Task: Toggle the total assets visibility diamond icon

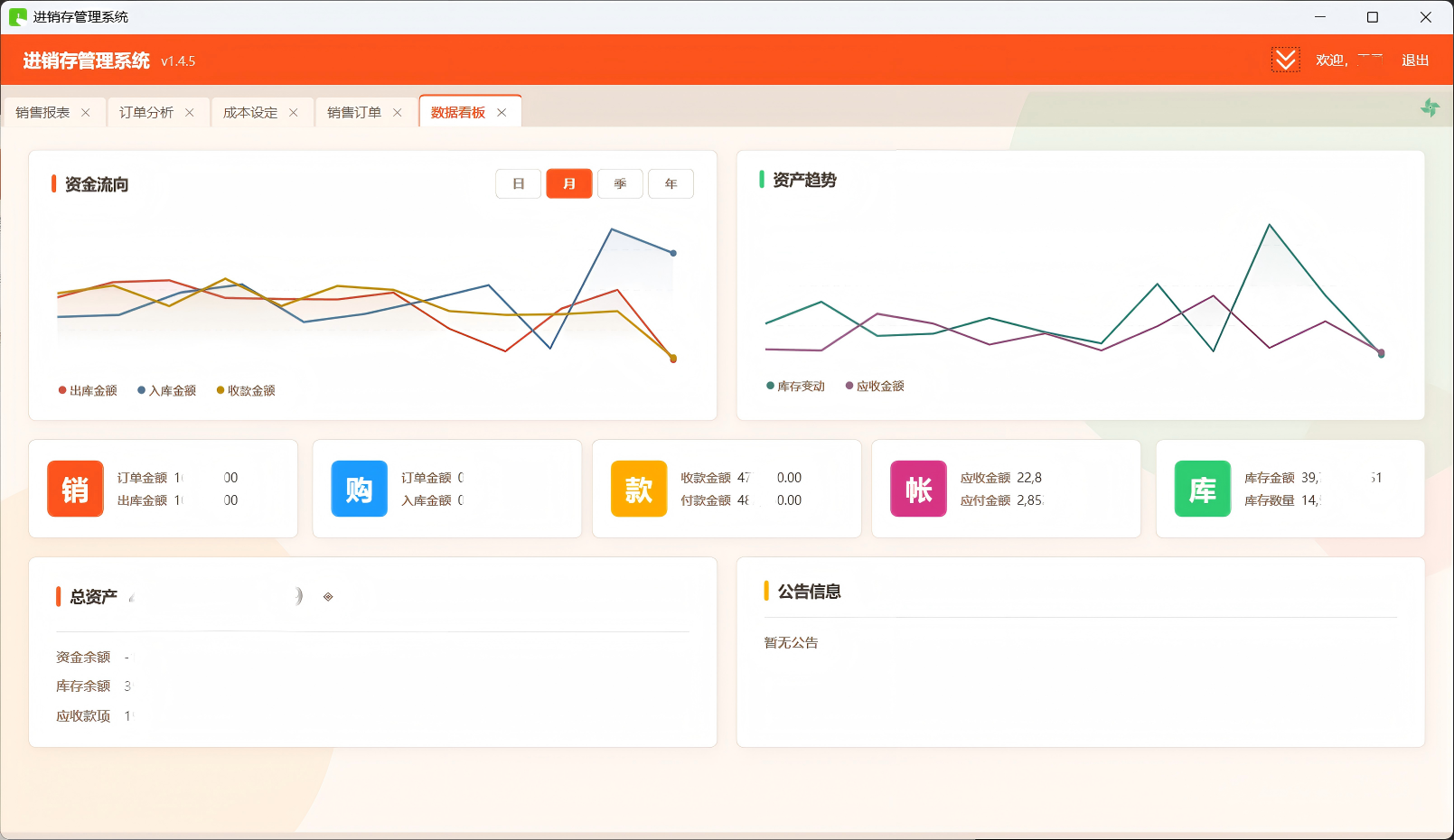Action: (x=328, y=597)
